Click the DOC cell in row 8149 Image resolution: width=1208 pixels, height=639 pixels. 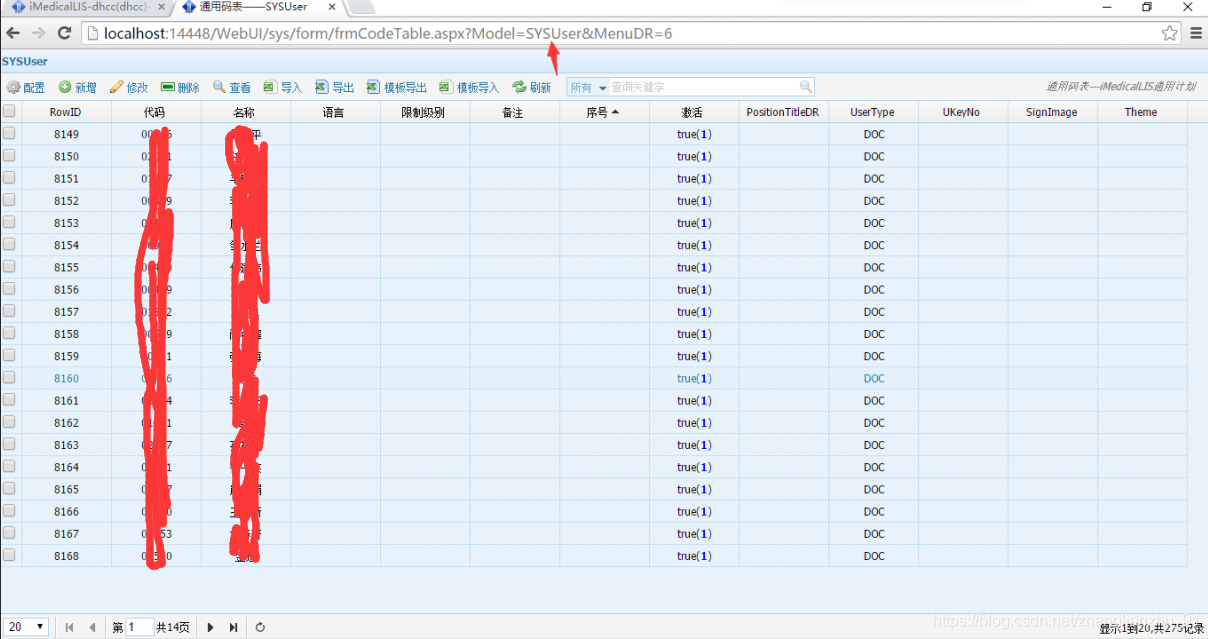873,134
